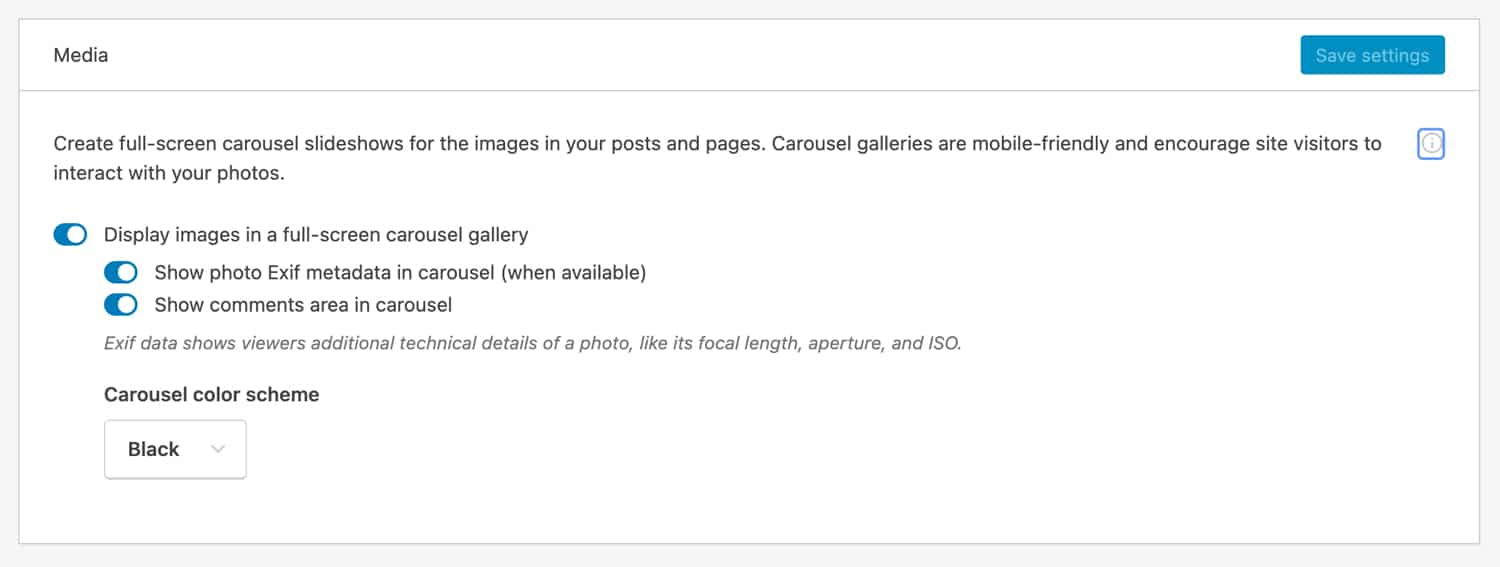The width and height of the screenshot is (1500, 567).
Task: Click the "Carousel color scheme" label
Action: pyautogui.click(x=211, y=394)
